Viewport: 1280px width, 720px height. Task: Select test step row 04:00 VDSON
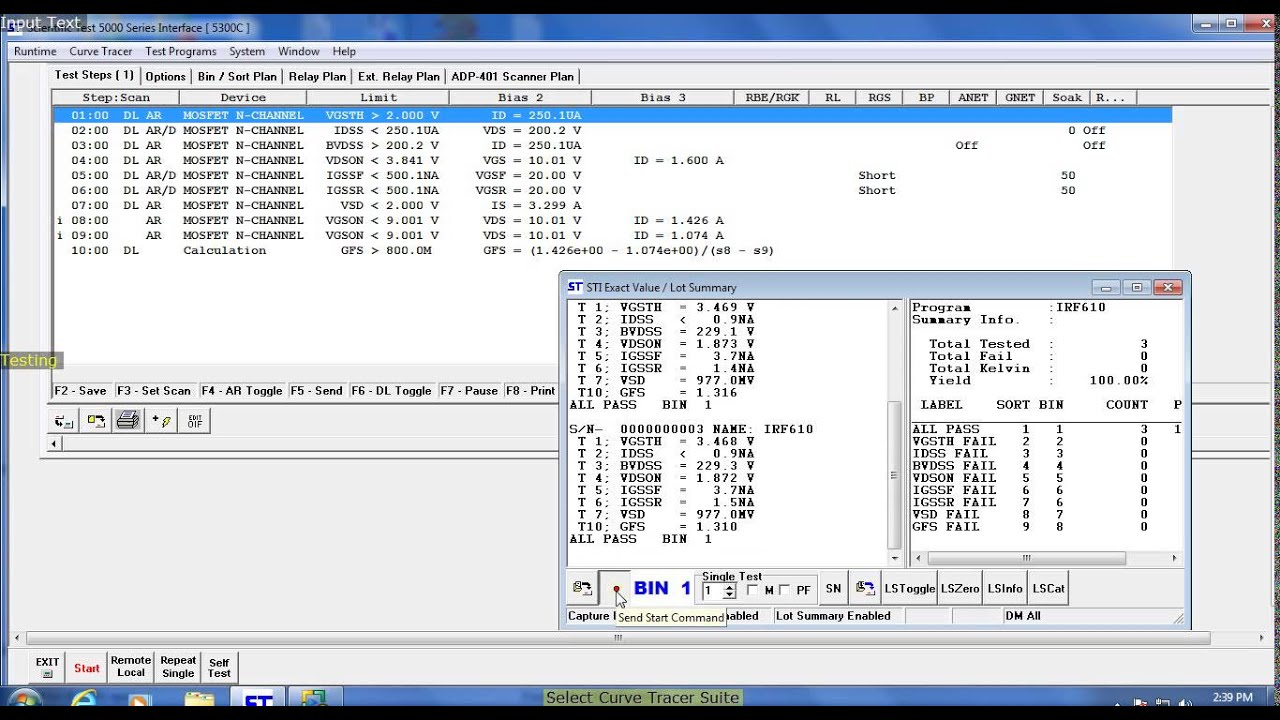click(612, 160)
